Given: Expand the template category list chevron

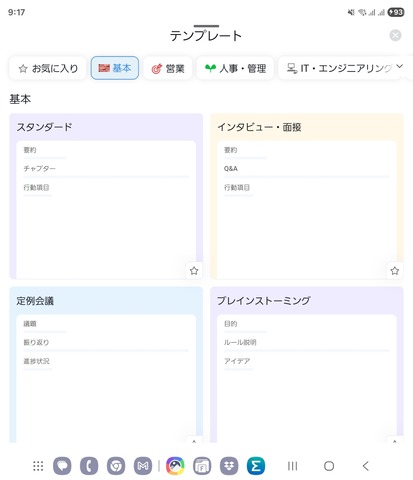Looking at the screenshot, I should pos(399,66).
